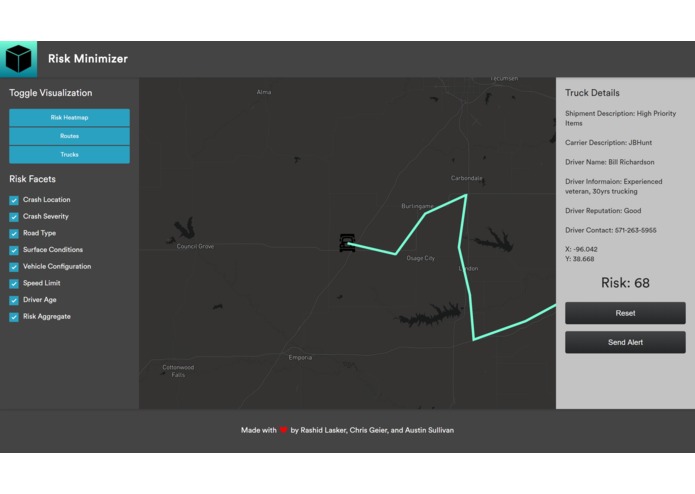The image size is (695, 494).
Task: Click the Cottonwood Falls map label
Action: (x=178, y=371)
